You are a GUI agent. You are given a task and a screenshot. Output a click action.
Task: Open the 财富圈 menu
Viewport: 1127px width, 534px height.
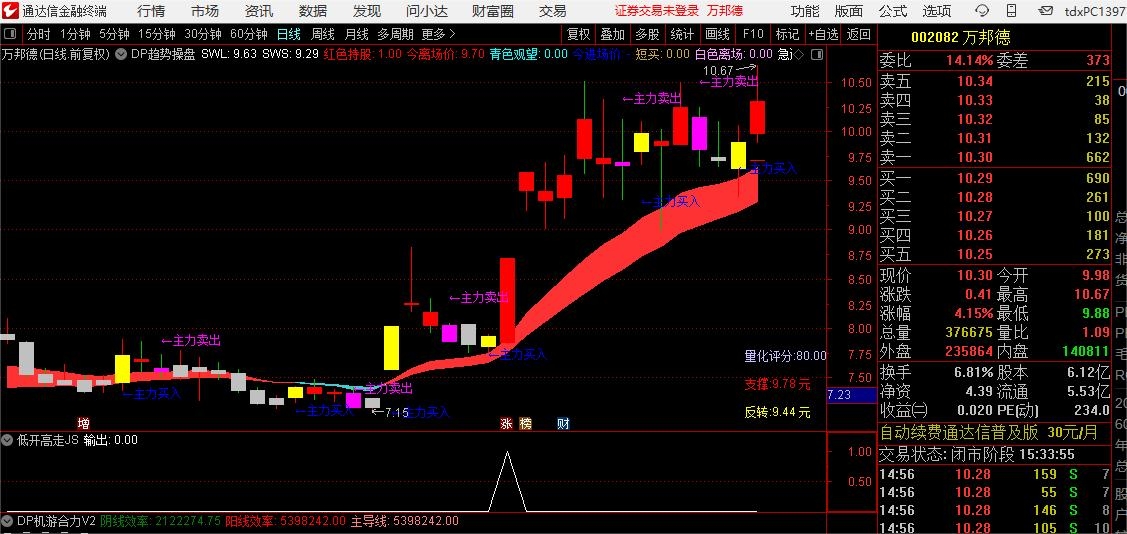point(493,11)
